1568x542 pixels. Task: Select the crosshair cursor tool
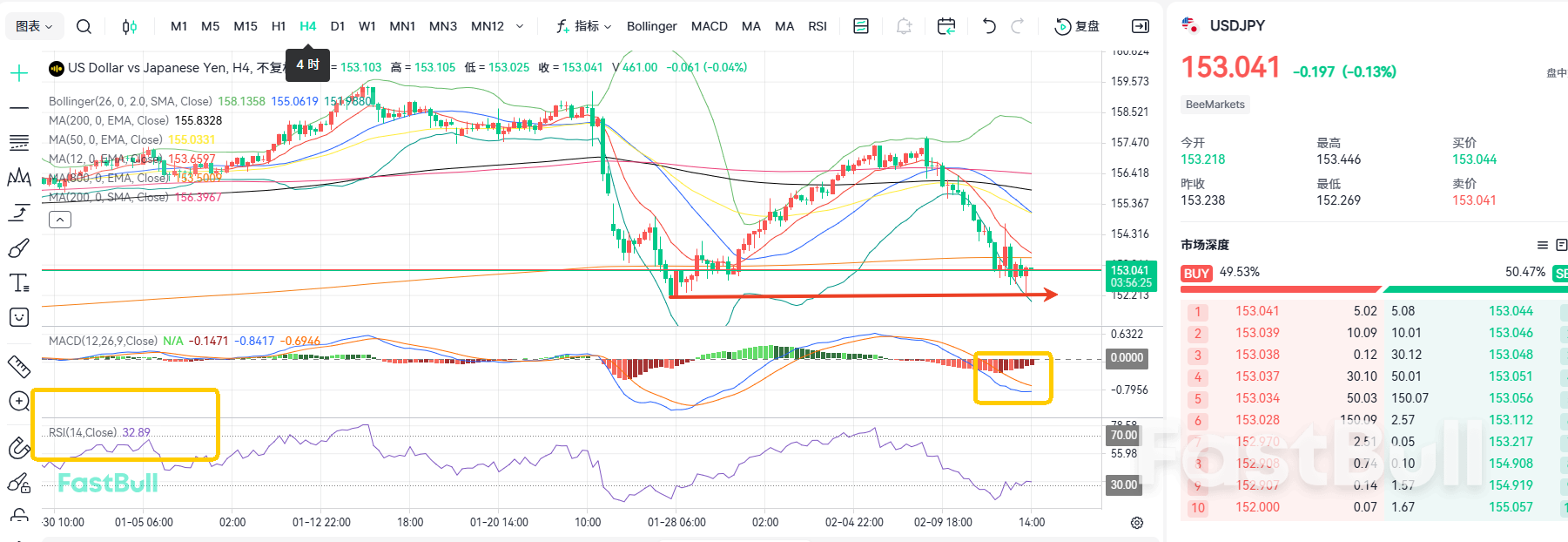pyautogui.click(x=19, y=73)
